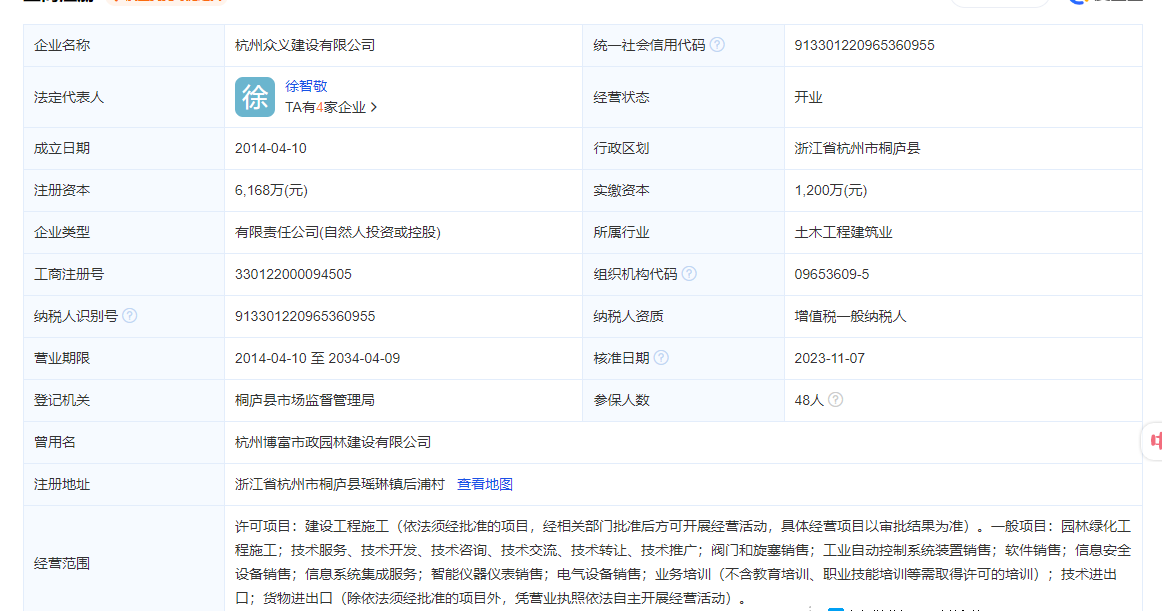The height and width of the screenshot is (611, 1162).
Task: Click the 登记机关 label cell
Action: coord(124,400)
